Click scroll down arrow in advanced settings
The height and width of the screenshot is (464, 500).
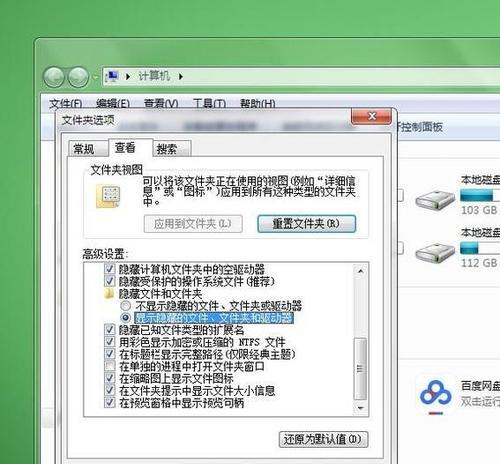point(360,408)
